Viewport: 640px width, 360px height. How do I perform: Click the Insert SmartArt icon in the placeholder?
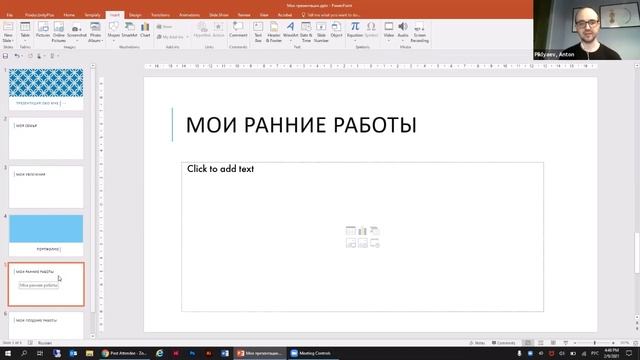tap(375, 231)
